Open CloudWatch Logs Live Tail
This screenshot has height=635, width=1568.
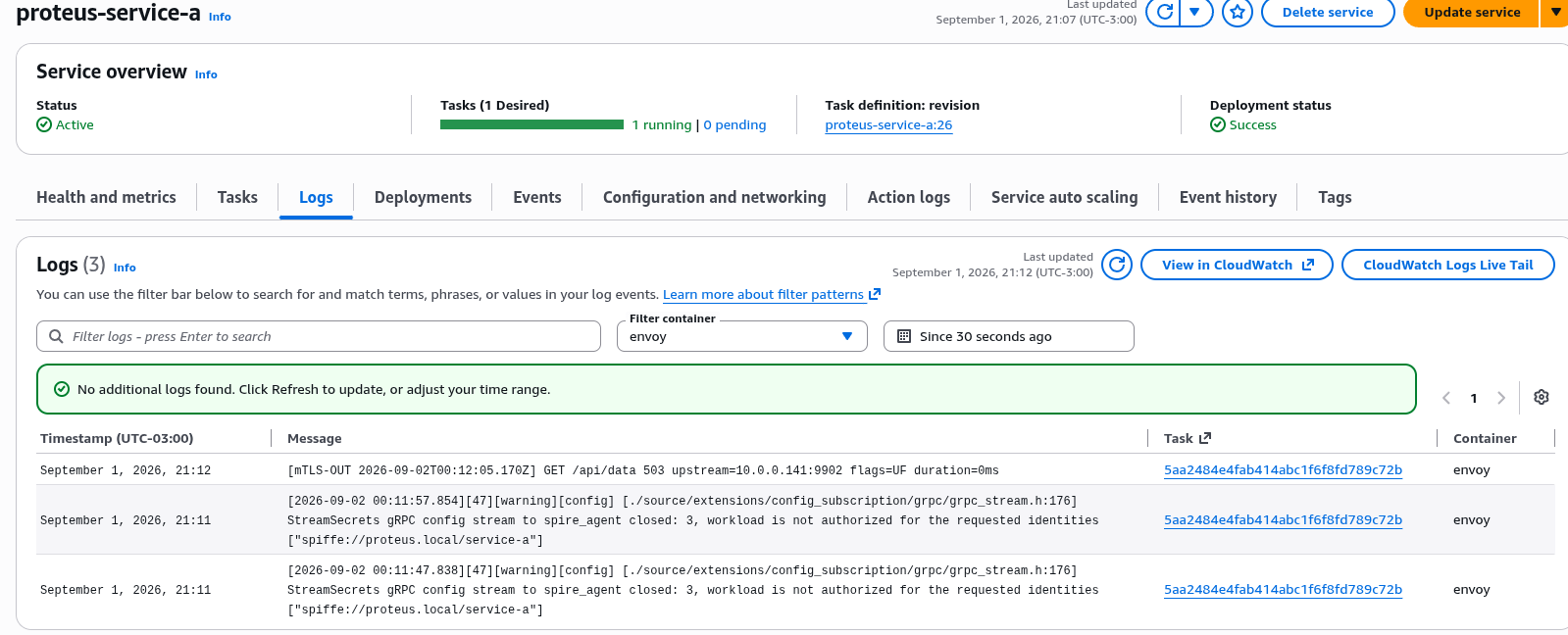coord(1447,265)
